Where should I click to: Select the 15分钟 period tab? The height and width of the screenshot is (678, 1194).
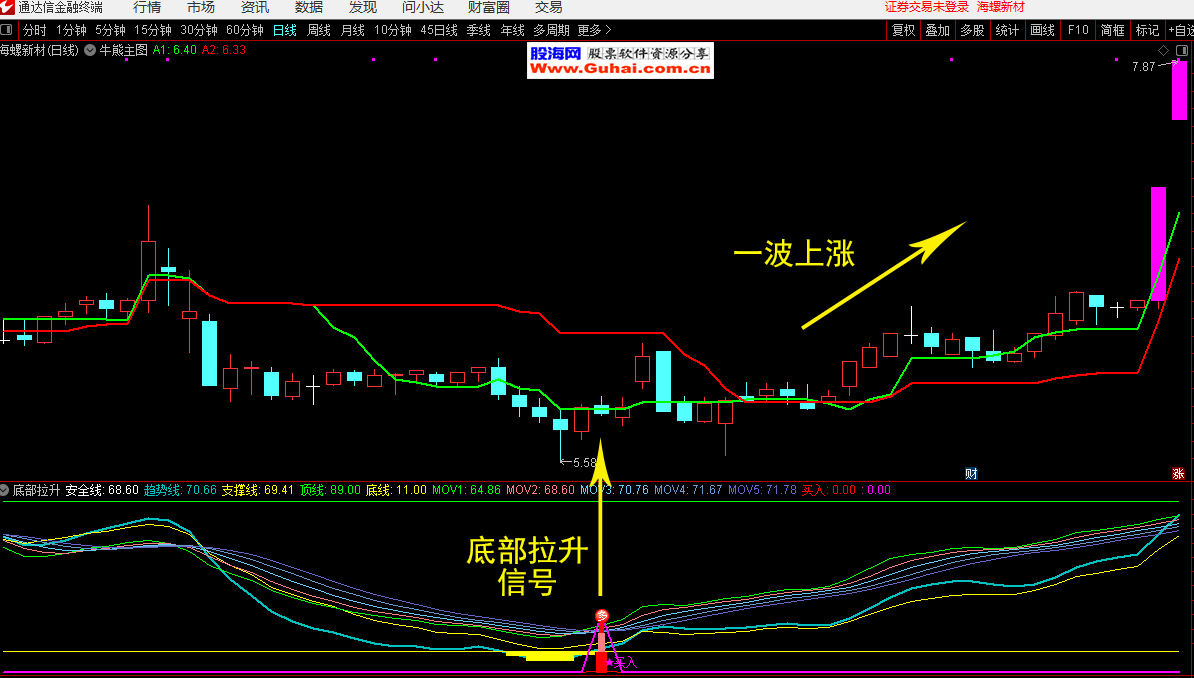click(153, 30)
